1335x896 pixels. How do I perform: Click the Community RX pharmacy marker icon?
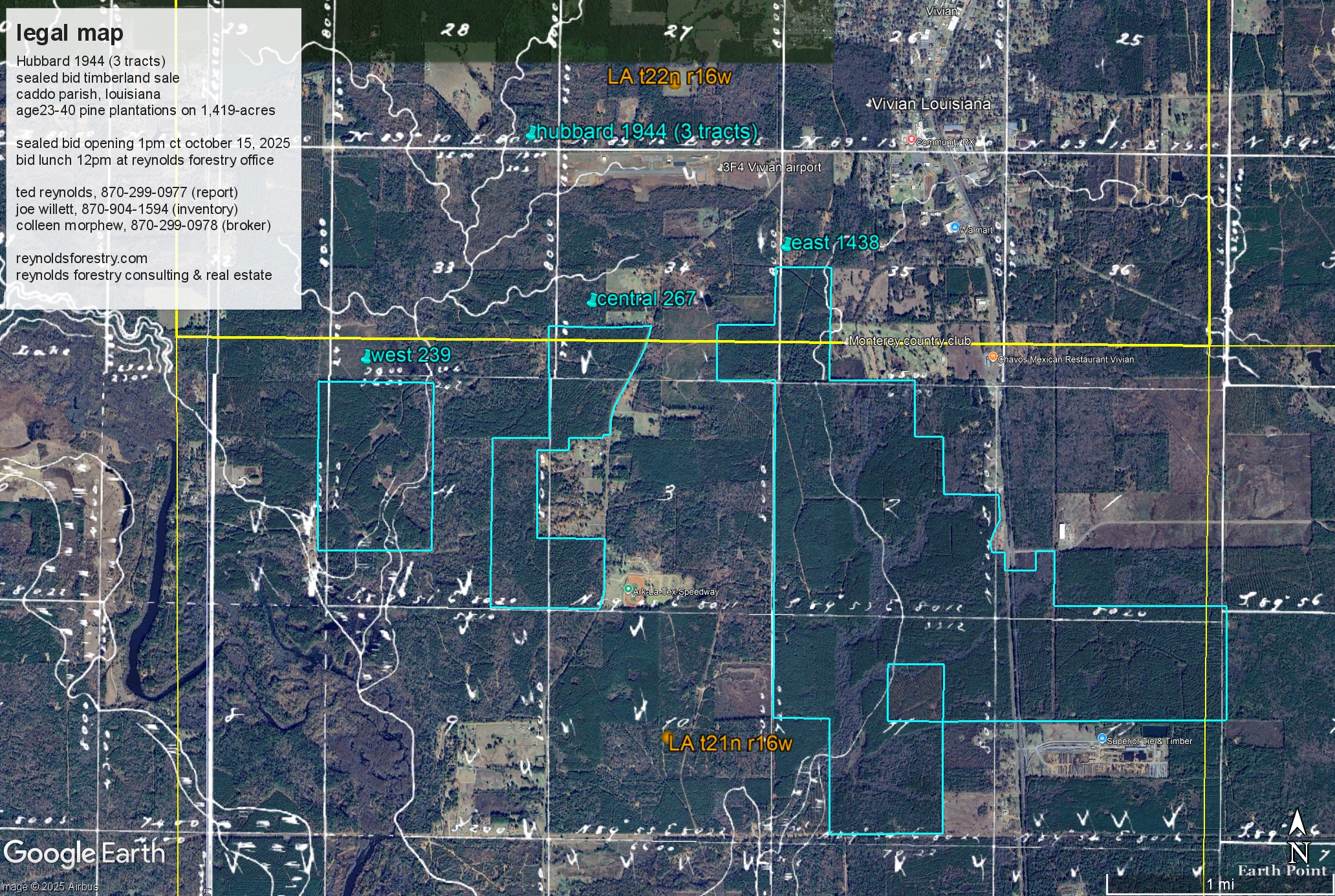click(911, 140)
